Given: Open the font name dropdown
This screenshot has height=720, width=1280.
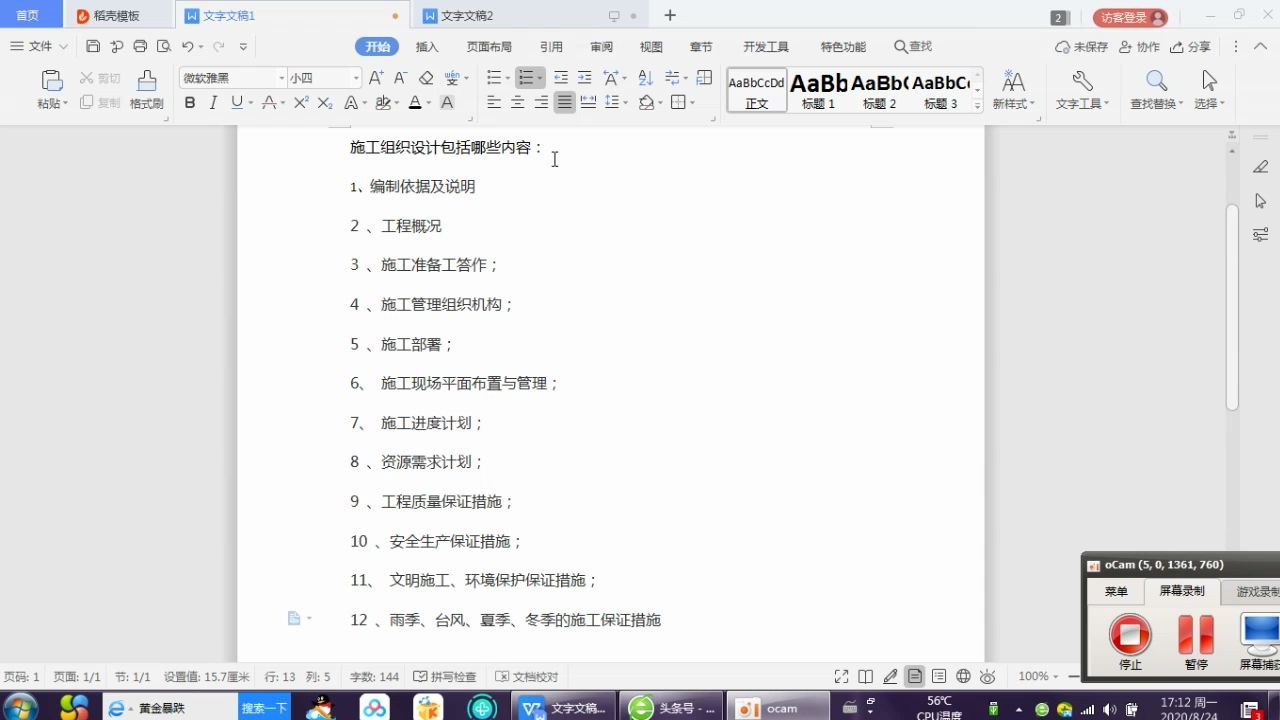Looking at the screenshot, I should tap(228, 77).
